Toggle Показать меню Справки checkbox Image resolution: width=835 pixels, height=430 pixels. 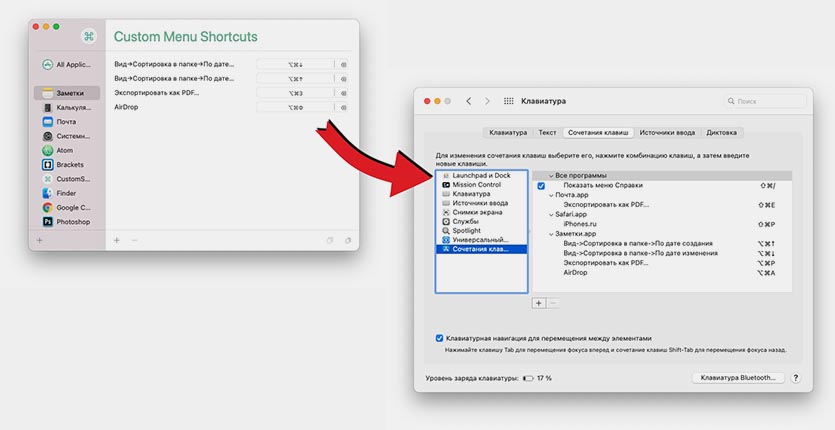coord(541,185)
